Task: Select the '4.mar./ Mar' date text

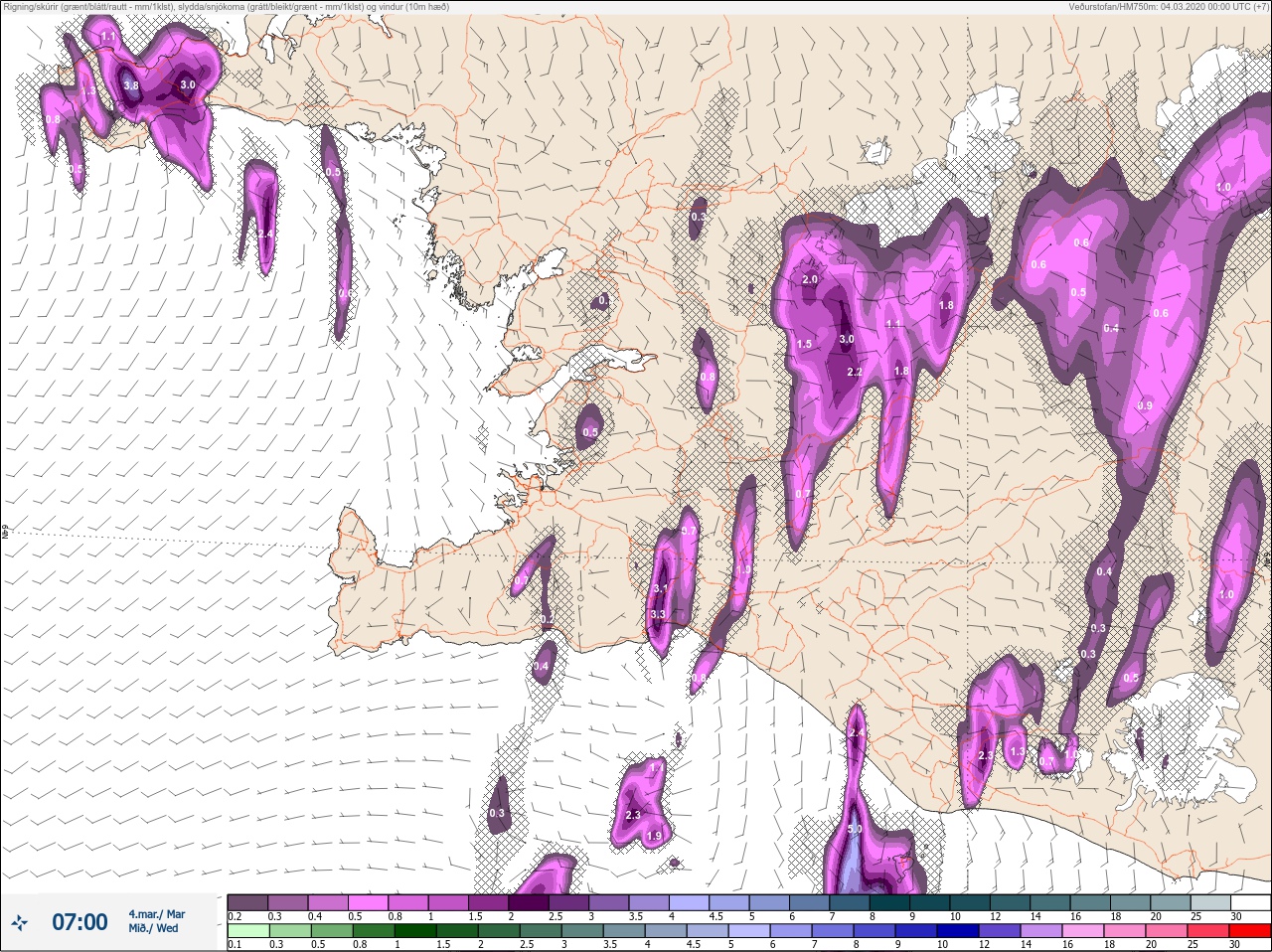Action: point(156,914)
